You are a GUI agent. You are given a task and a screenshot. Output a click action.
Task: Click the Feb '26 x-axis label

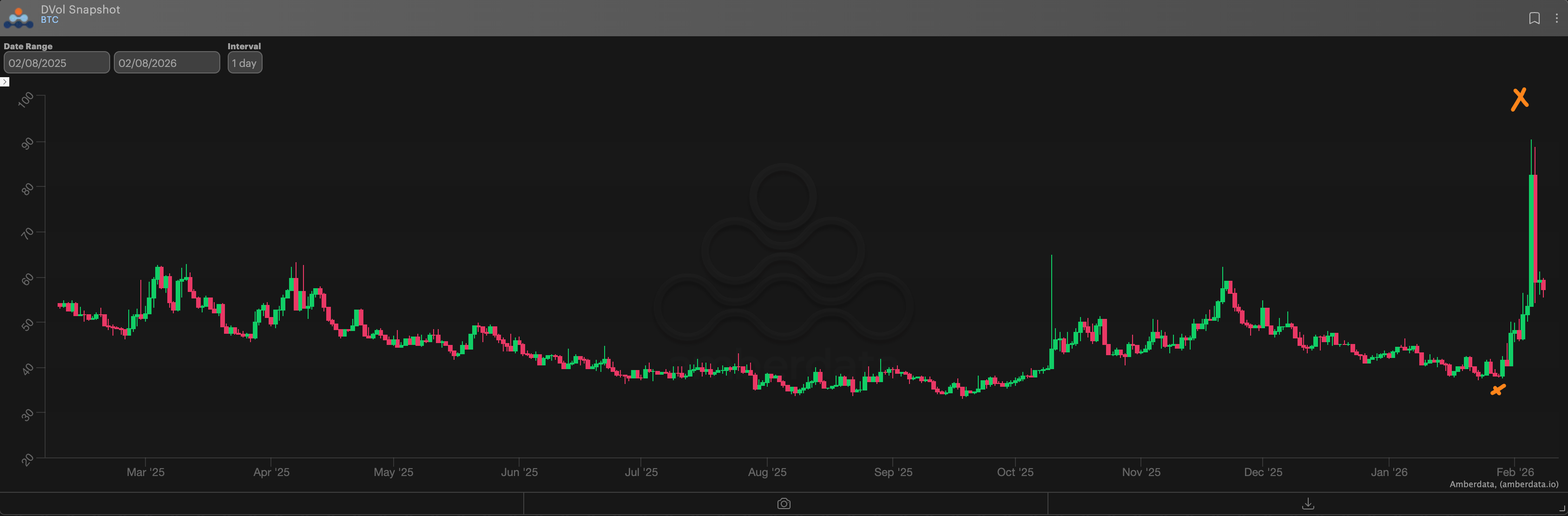point(1515,472)
